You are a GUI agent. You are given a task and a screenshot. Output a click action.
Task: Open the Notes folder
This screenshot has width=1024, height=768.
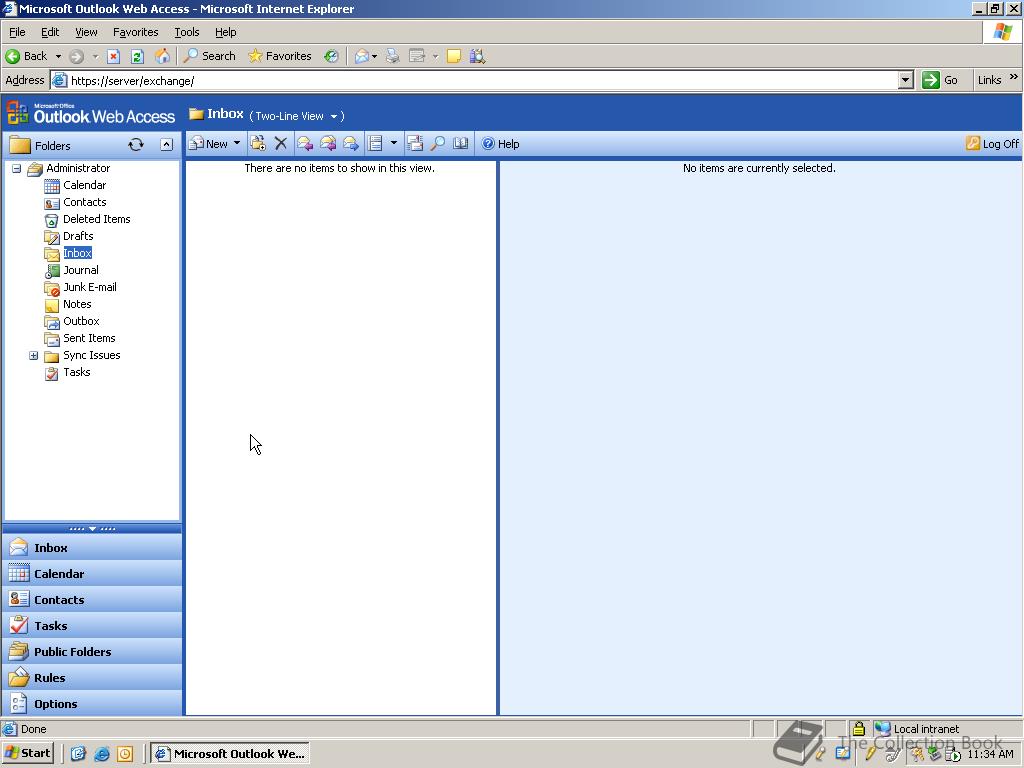[x=77, y=304]
